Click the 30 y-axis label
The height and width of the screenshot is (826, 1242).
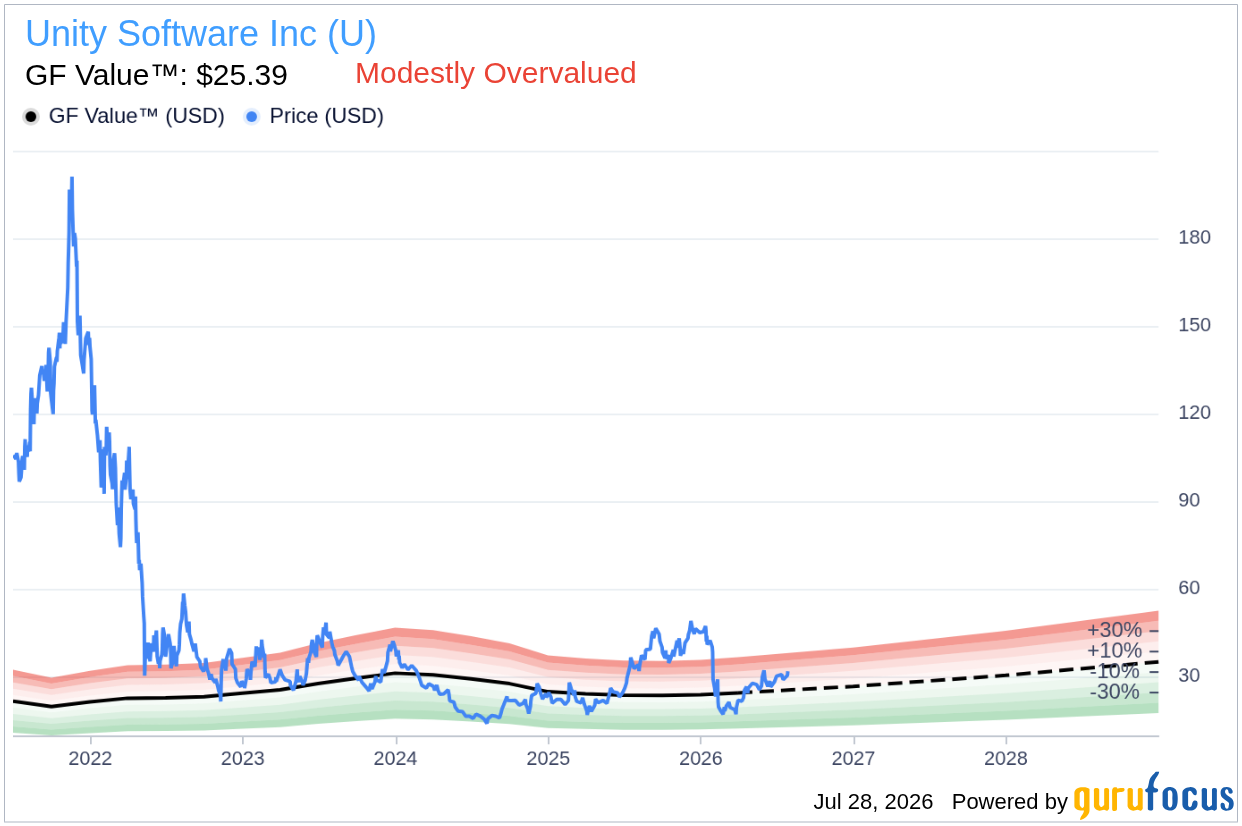(x=1188, y=676)
